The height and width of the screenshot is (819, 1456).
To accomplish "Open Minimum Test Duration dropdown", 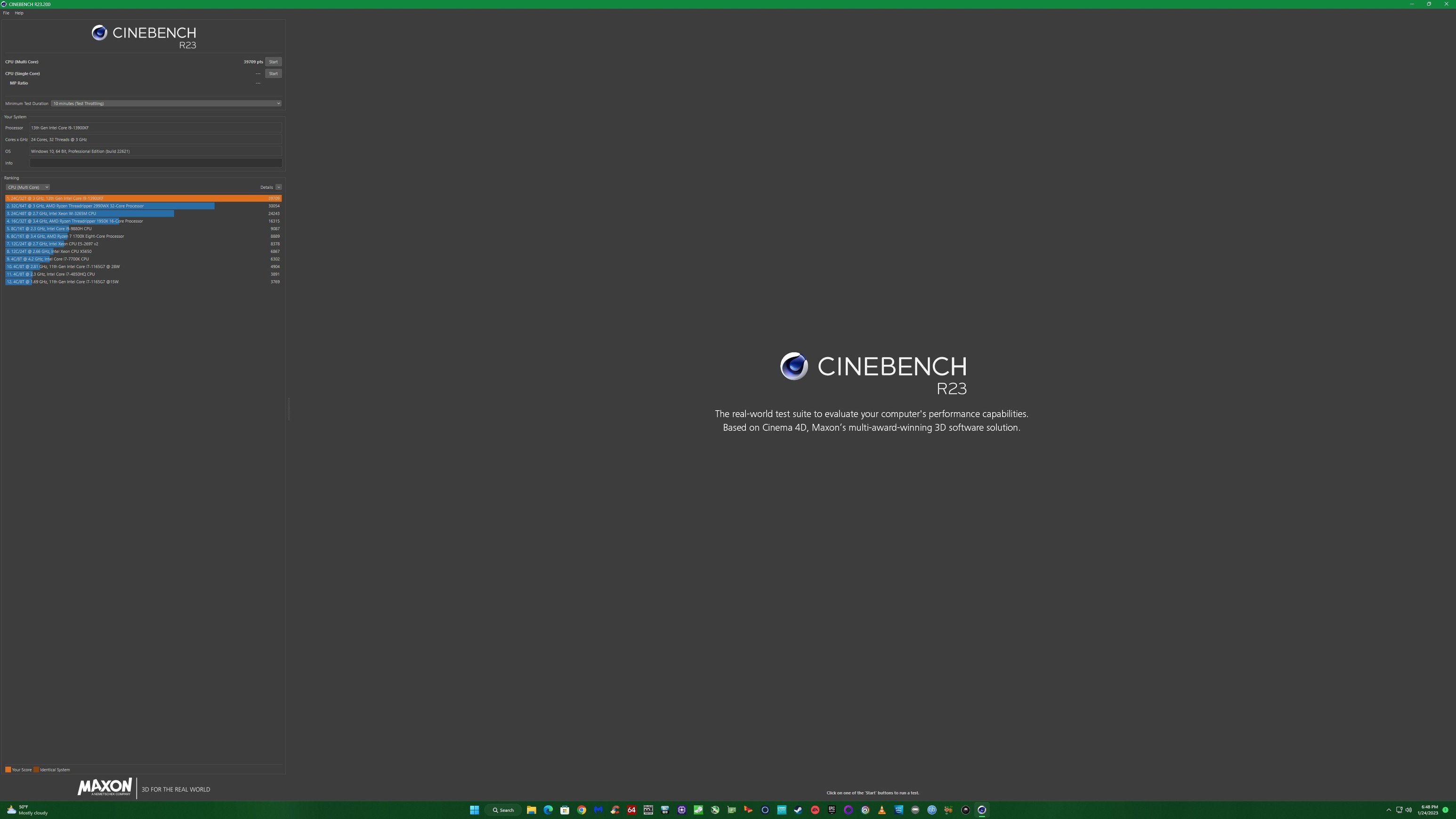I will [166, 104].
